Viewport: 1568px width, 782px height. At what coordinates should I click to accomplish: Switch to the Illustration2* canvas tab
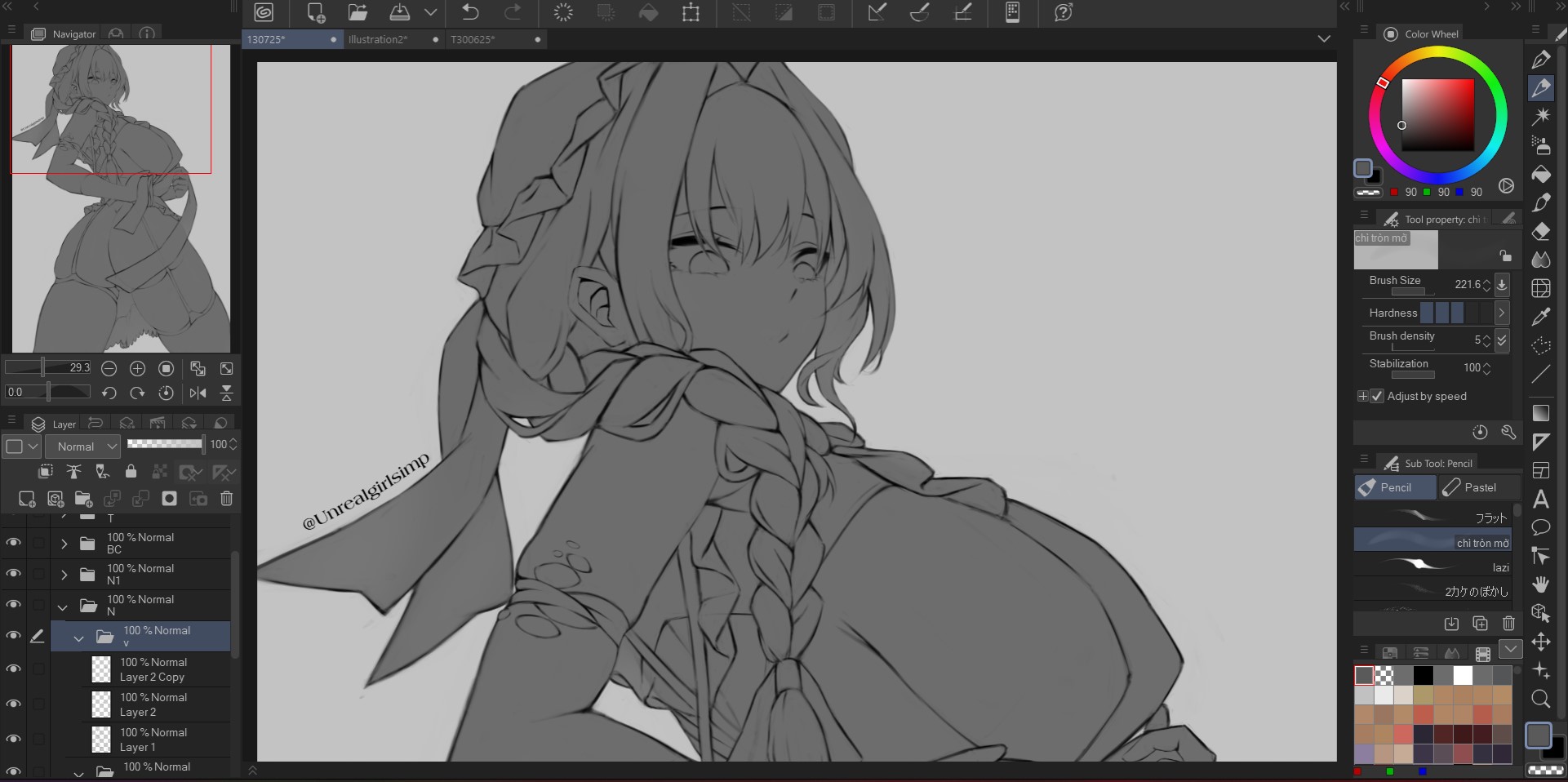pyautogui.click(x=394, y=39)
